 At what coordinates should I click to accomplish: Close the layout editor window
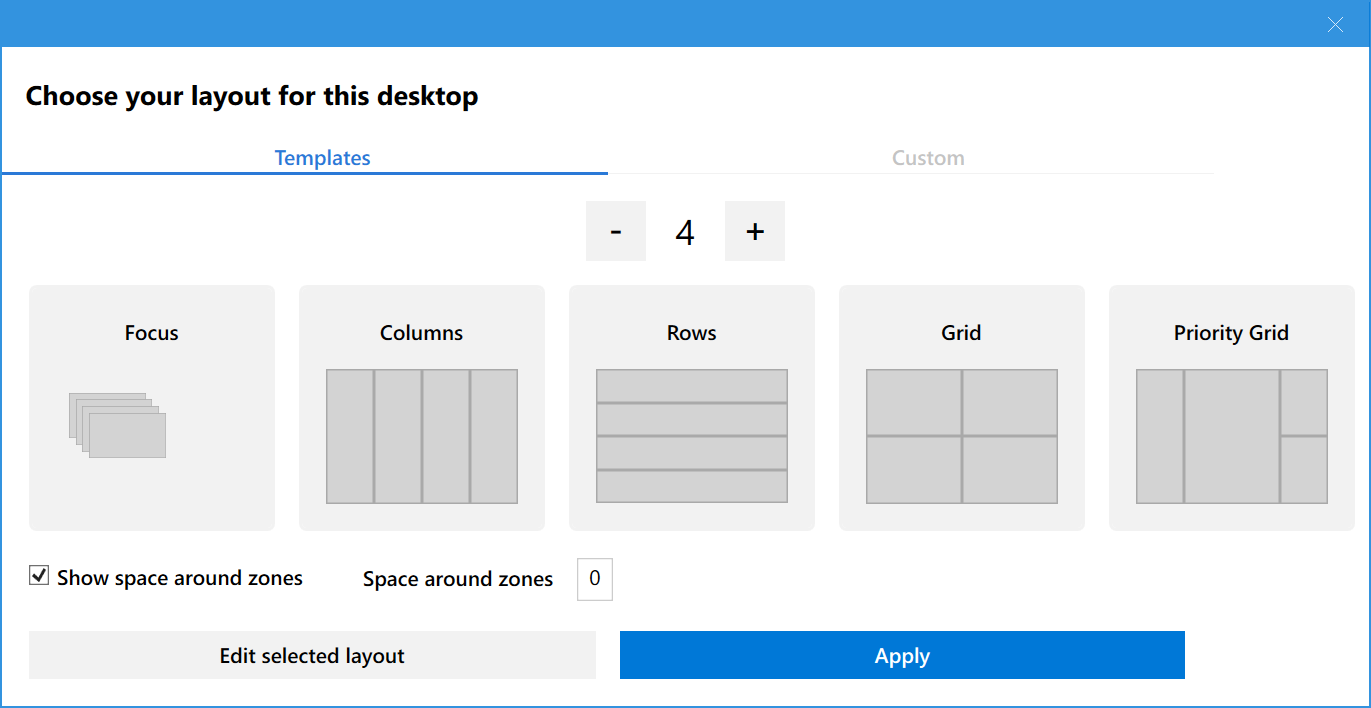pyautogui.click(x=1335, y=25)
